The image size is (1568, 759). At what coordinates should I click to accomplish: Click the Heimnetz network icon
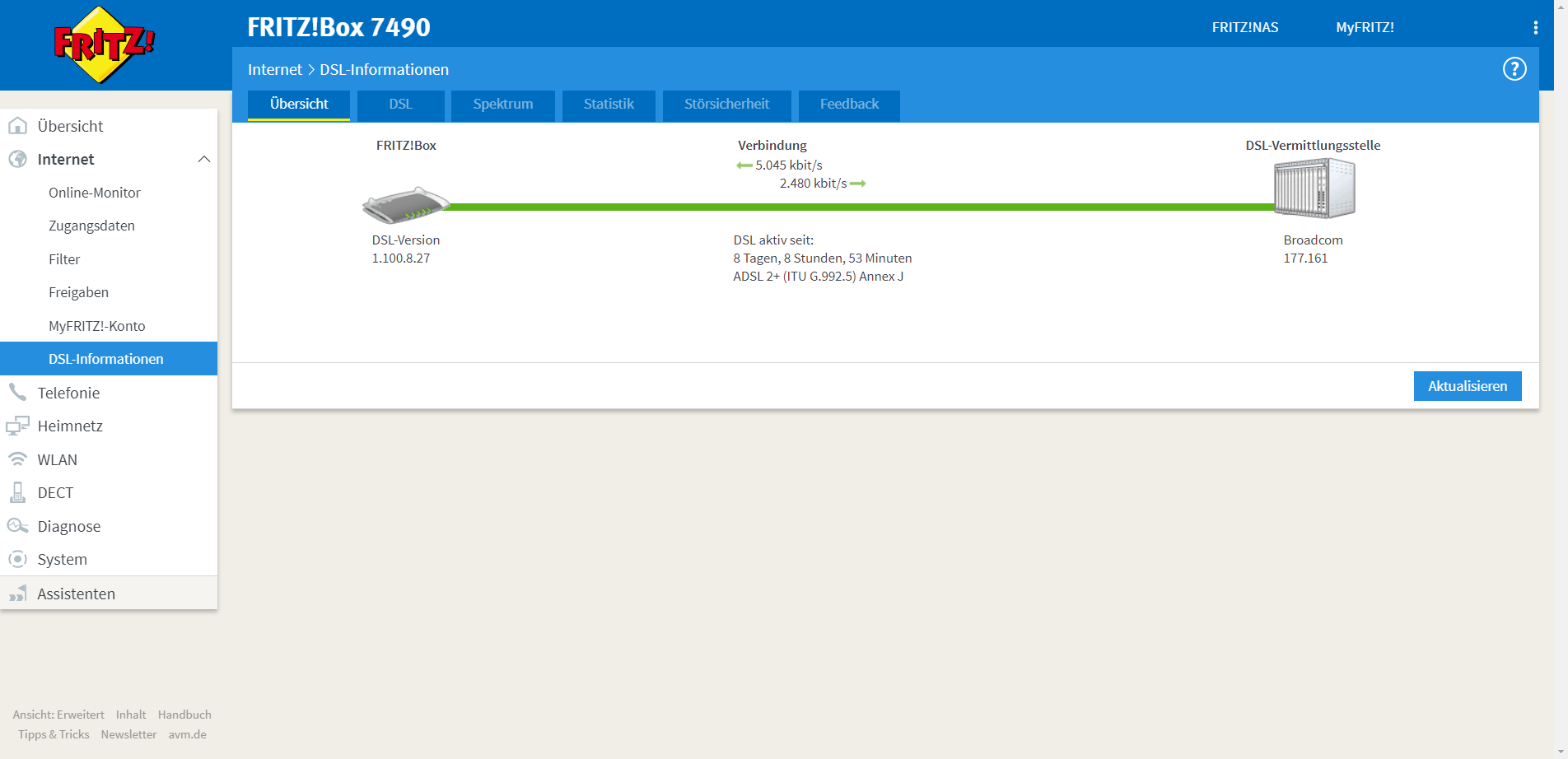17,426
